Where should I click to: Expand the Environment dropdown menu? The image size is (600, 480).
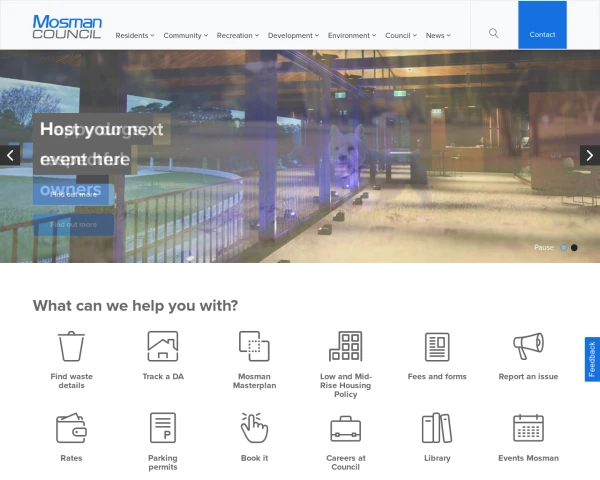(x=352, y=36)
